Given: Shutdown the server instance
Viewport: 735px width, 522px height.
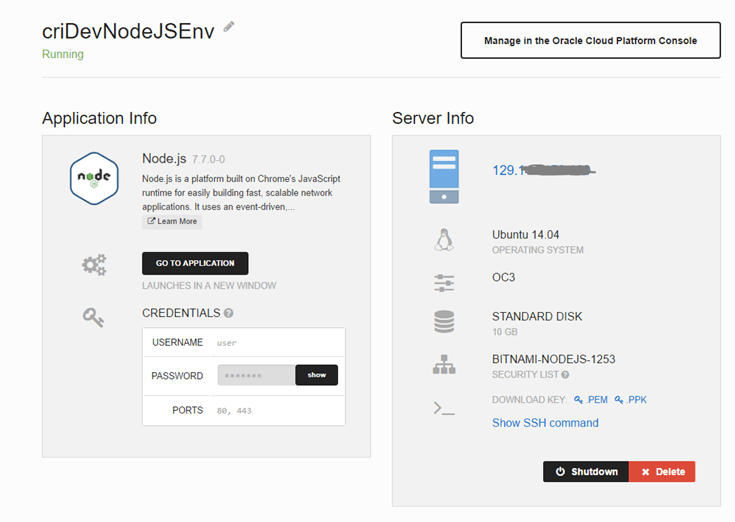Looking at the screenshot, I should 585,472.
